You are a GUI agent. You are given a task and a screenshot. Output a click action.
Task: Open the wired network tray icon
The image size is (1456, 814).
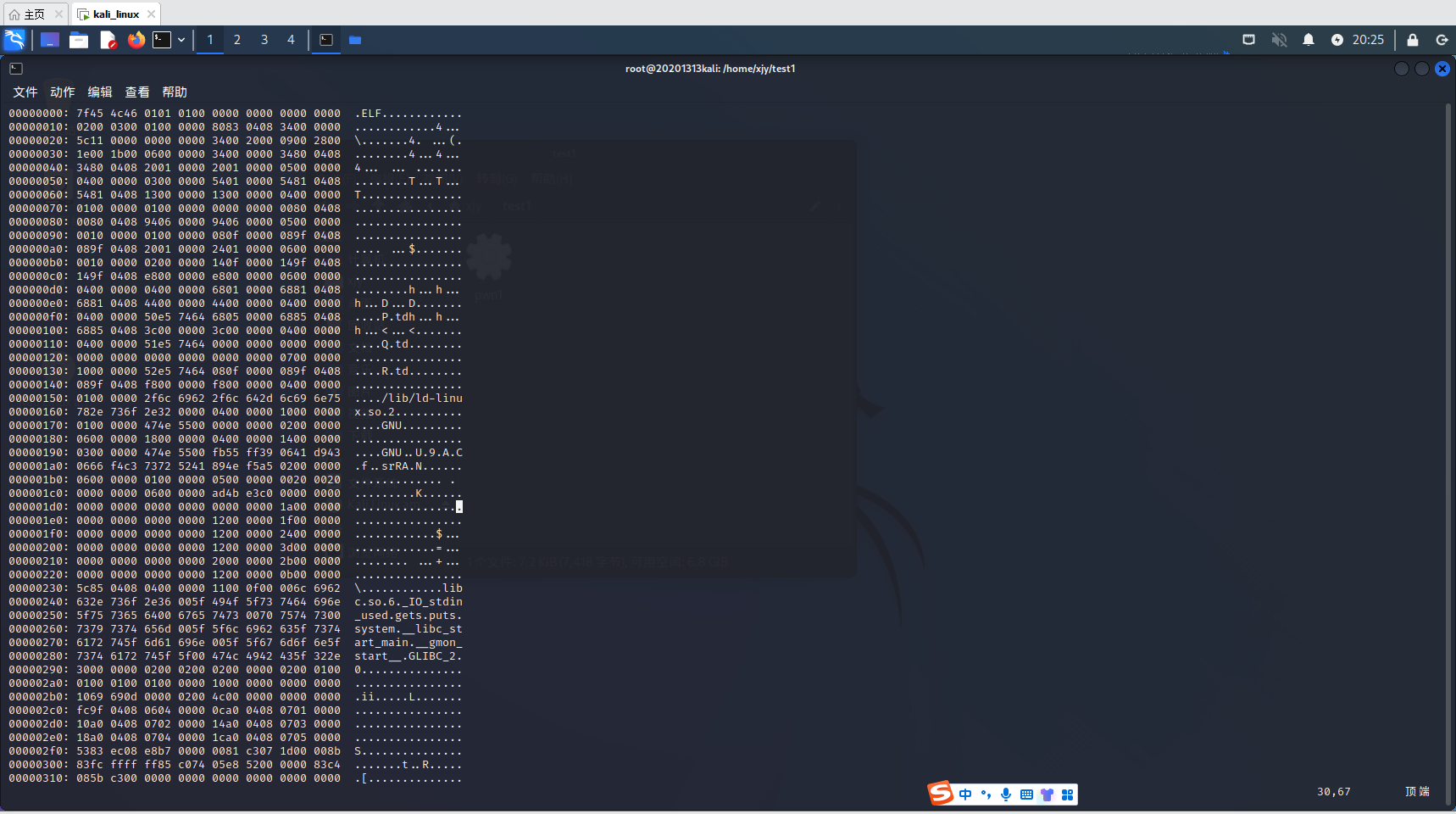coord(1248,40)
